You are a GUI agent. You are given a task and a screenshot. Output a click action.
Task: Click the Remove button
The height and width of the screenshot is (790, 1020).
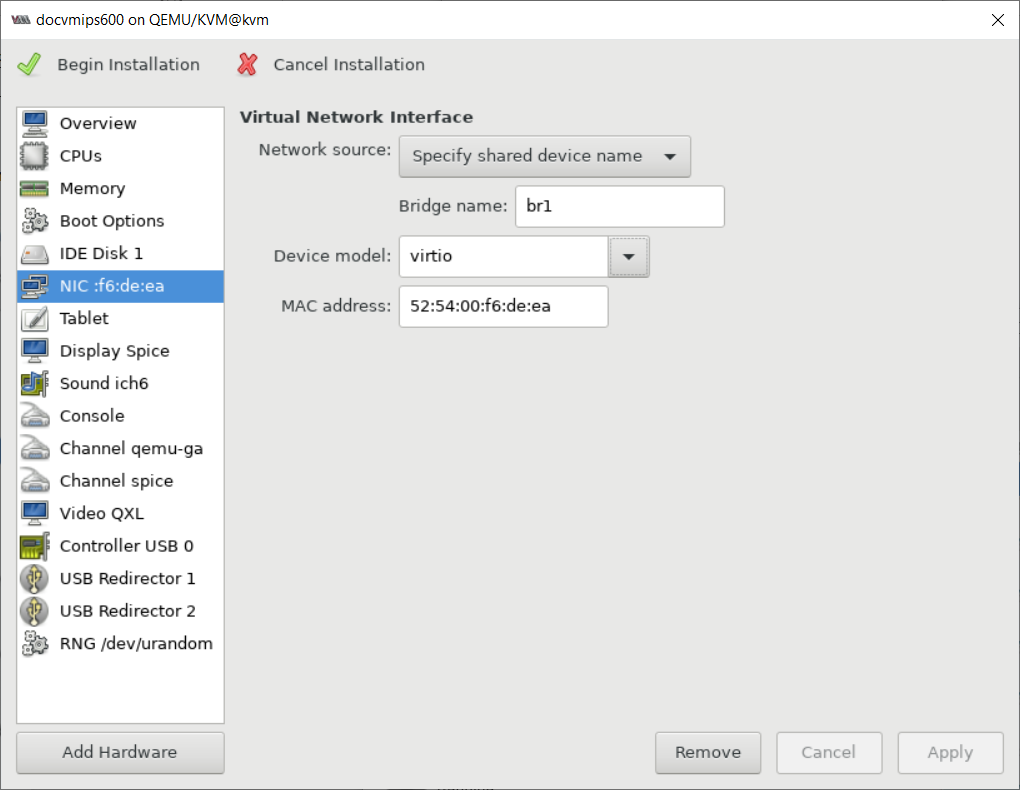[x=708, y=753]
